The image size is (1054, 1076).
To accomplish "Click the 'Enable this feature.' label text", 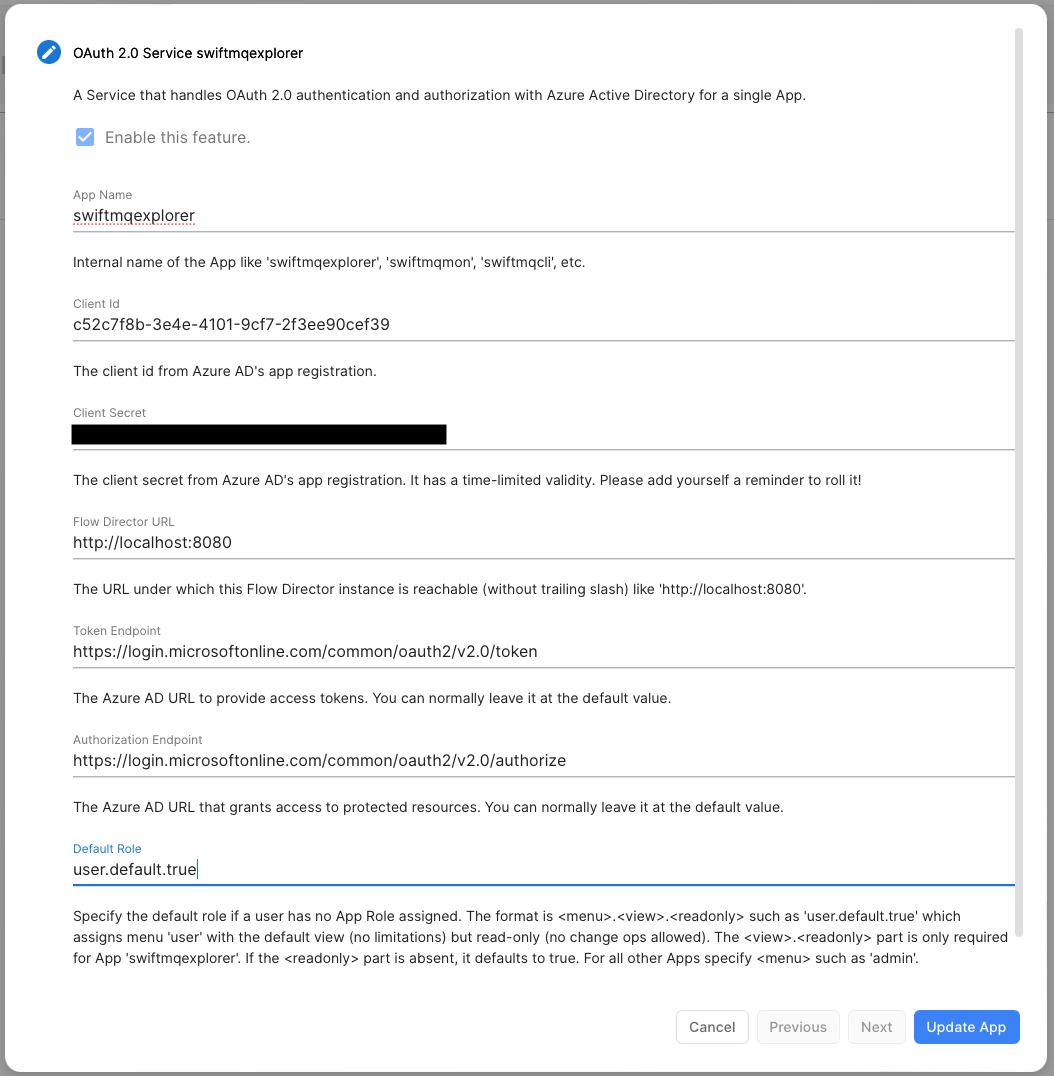I will [x=177, y=138].
